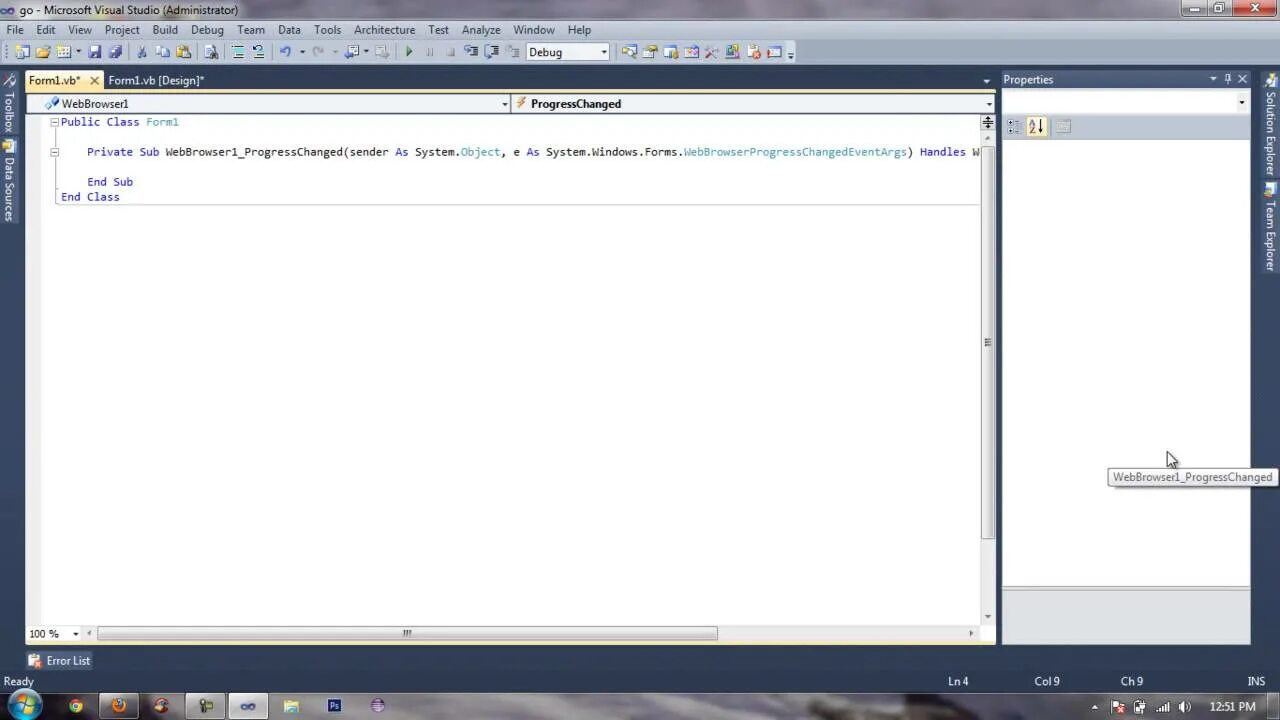Image resolution: width=1280 pixels, height=720 pixels.
Task: Click the Comment Out selected lines icon
Action: click(238, 52)
